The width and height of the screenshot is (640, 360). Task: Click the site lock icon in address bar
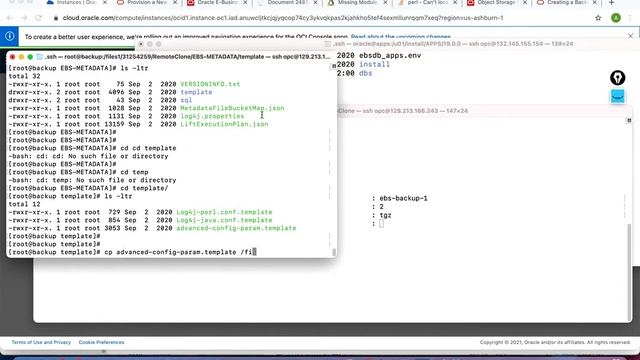pos(56,18)
